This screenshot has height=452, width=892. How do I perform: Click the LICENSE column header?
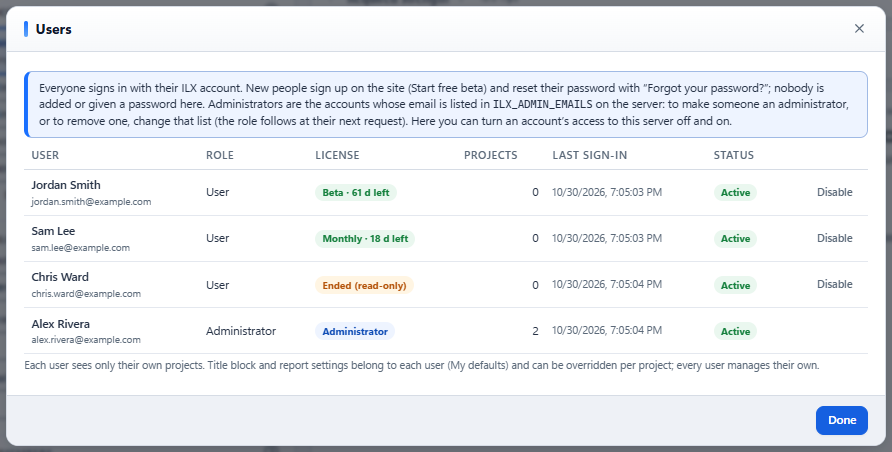click(x=337, y=155)
